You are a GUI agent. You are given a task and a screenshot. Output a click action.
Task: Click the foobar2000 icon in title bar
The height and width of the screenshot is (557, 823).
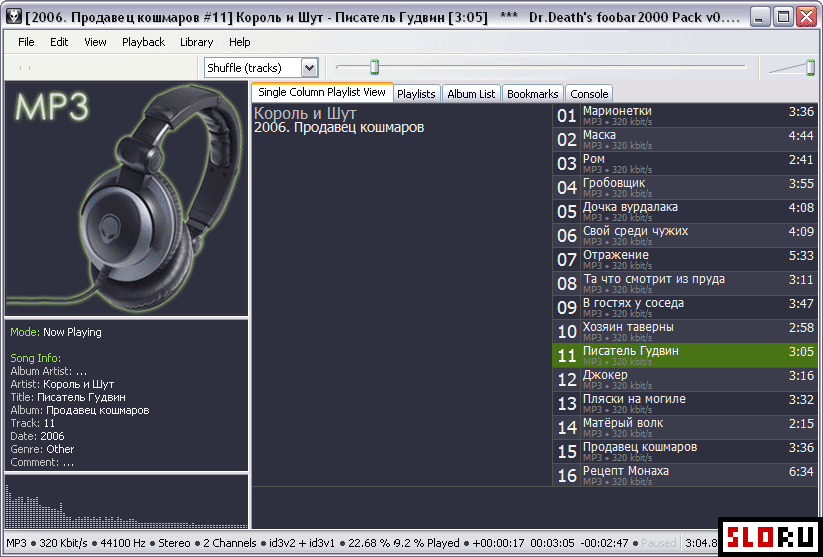(14, 17)
